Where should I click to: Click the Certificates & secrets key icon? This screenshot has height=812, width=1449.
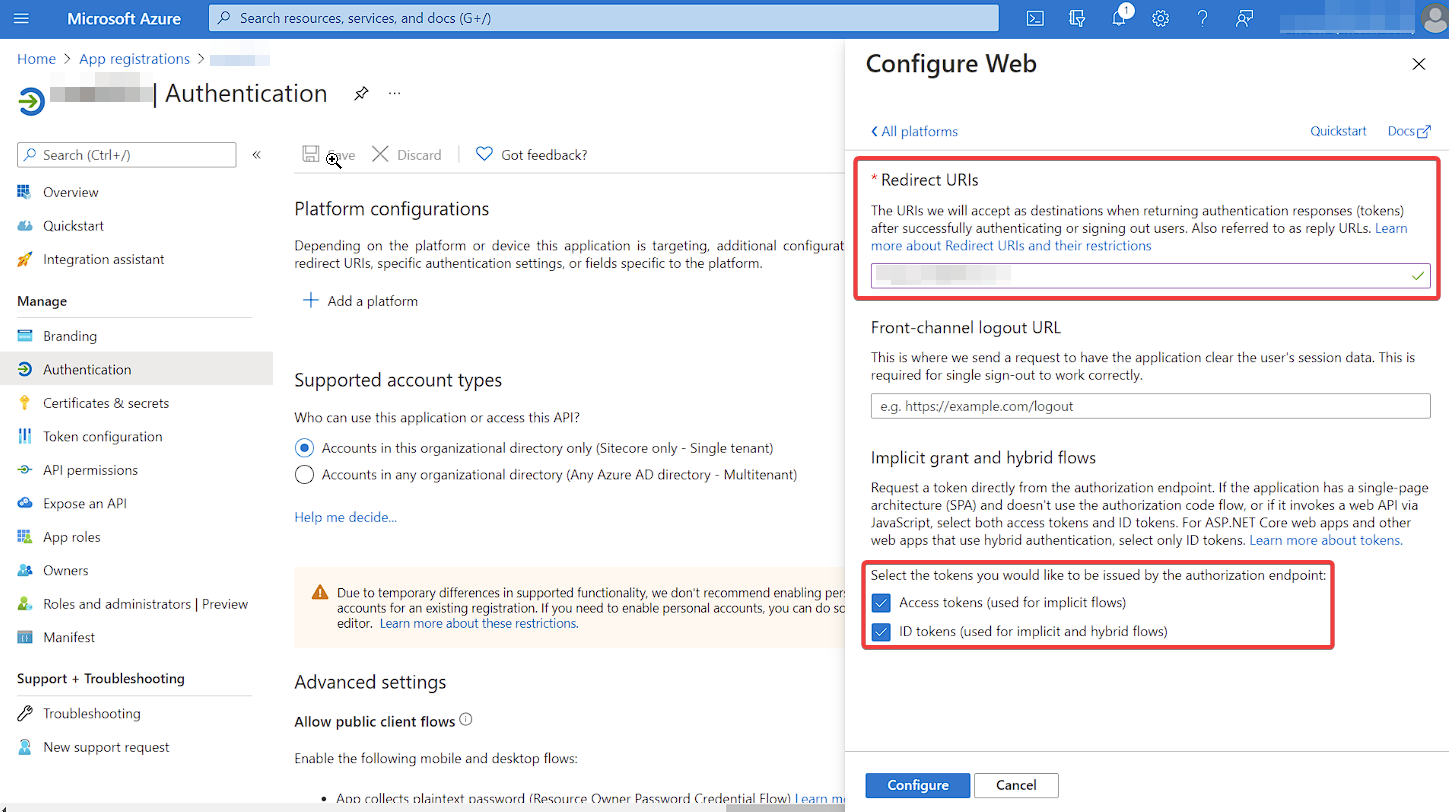(25, 403)
